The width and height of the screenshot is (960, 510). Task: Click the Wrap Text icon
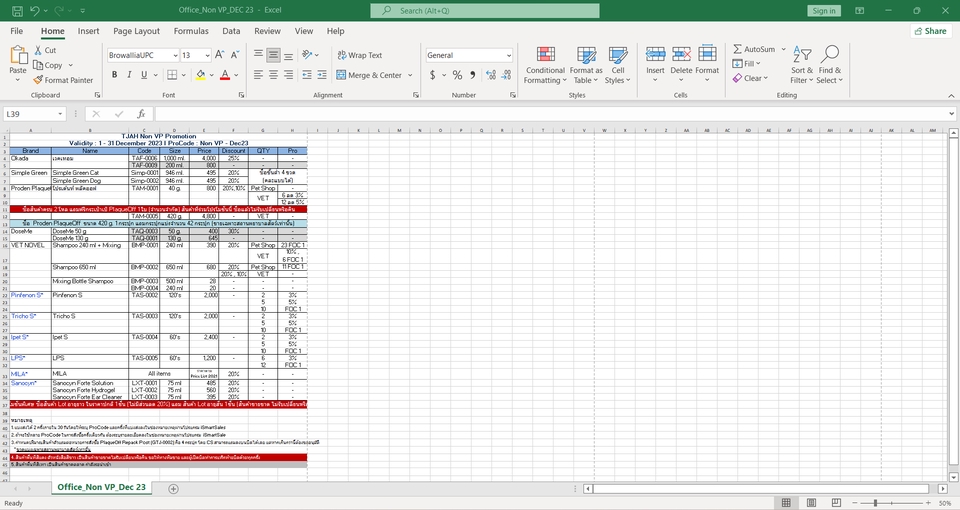click(342, 55)
